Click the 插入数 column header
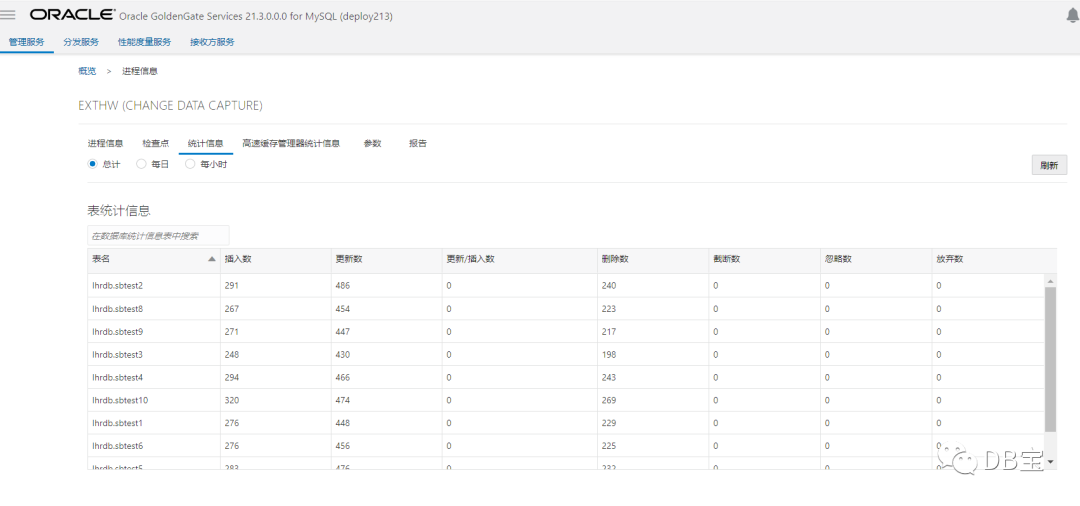 [276, 261]
